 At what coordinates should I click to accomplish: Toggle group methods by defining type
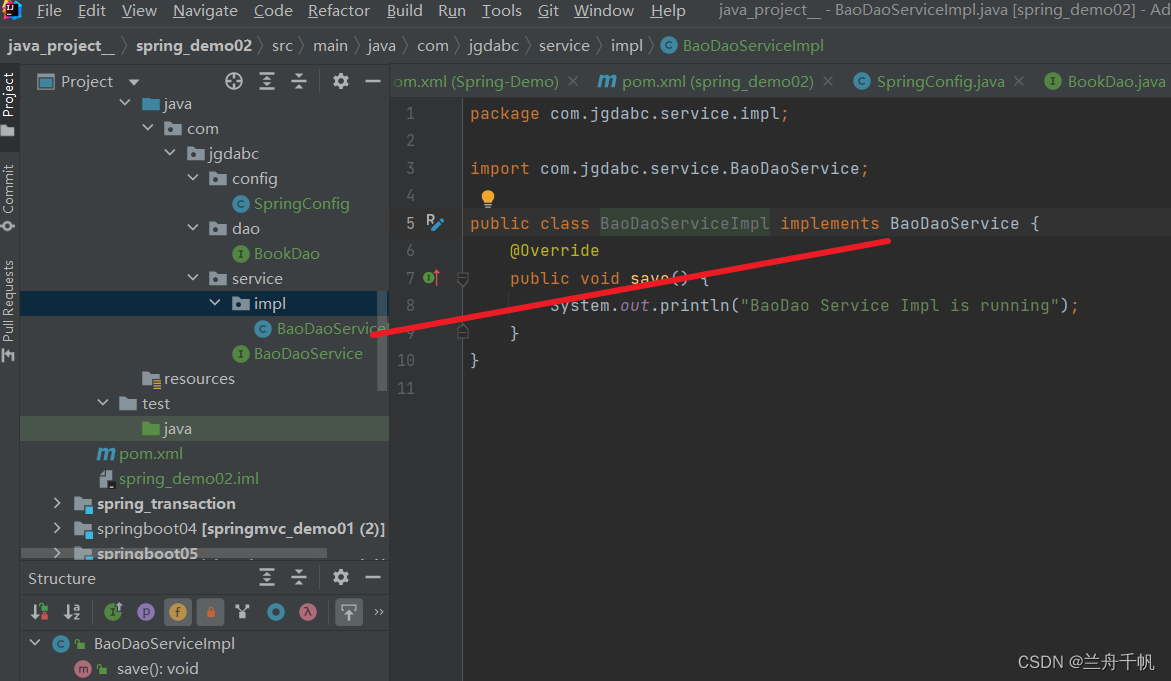pos(114,612)
